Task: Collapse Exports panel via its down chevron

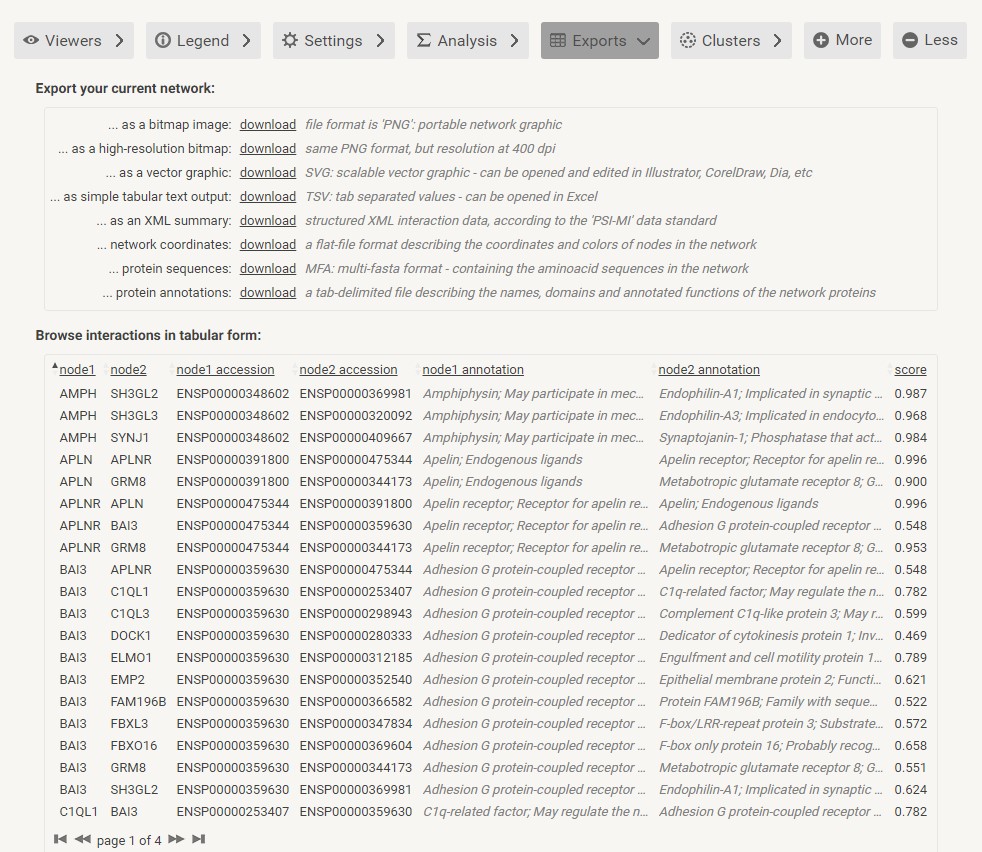Action: (x=643, y=41)
